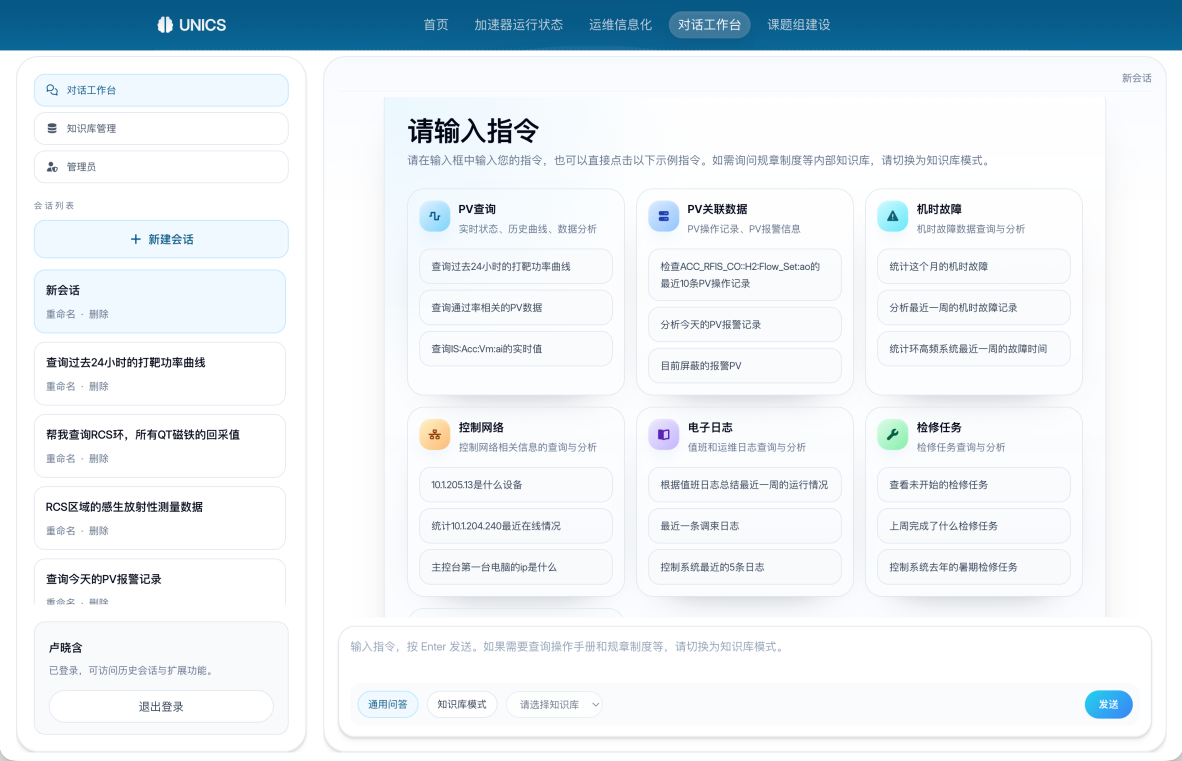The width and height of the screenshot is (1182, 761).
Task: Switch to 通用问答 mode
Action: [388, 704]
